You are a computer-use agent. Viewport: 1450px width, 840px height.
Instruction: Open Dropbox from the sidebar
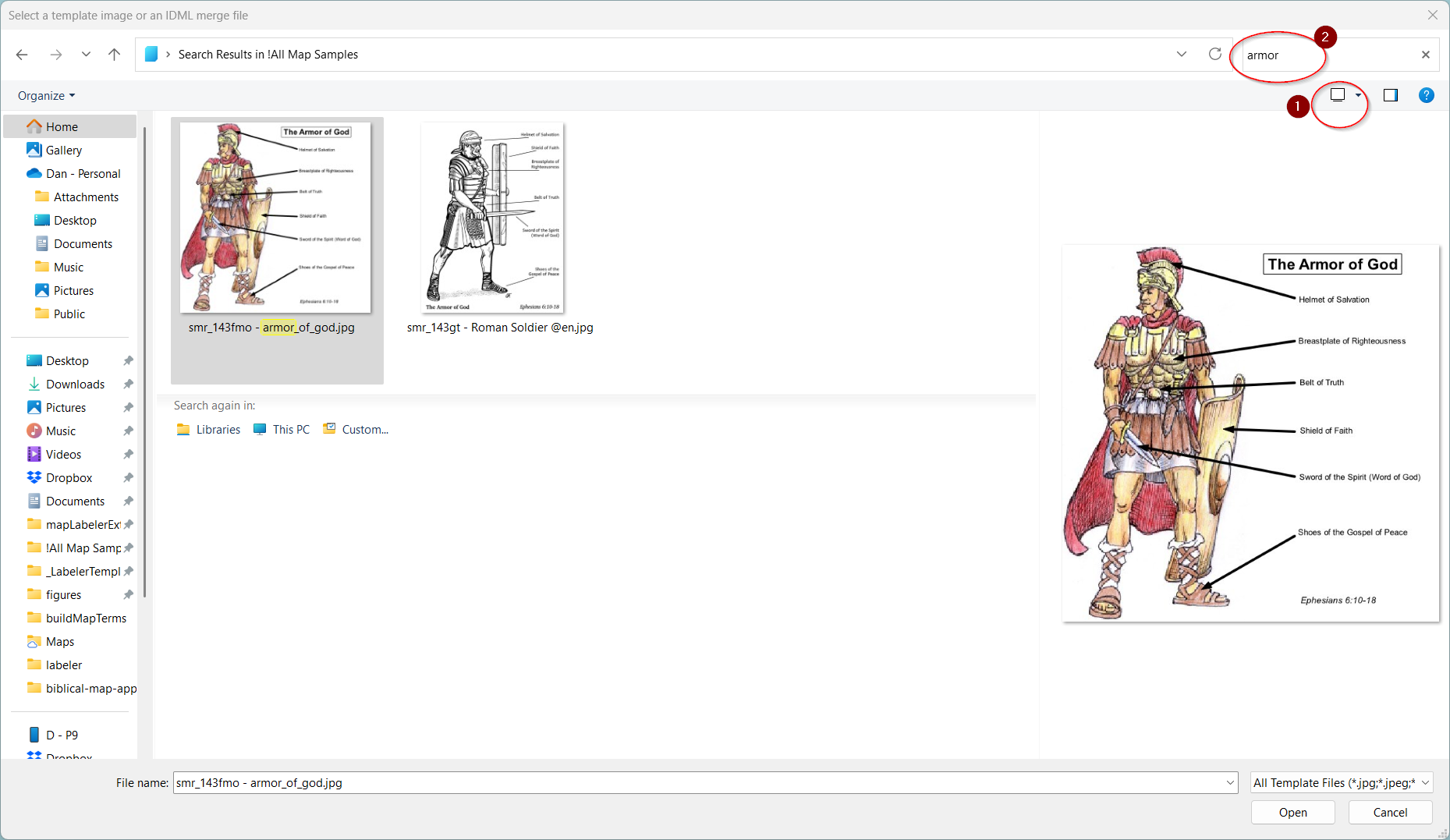(x=69, y=477)
